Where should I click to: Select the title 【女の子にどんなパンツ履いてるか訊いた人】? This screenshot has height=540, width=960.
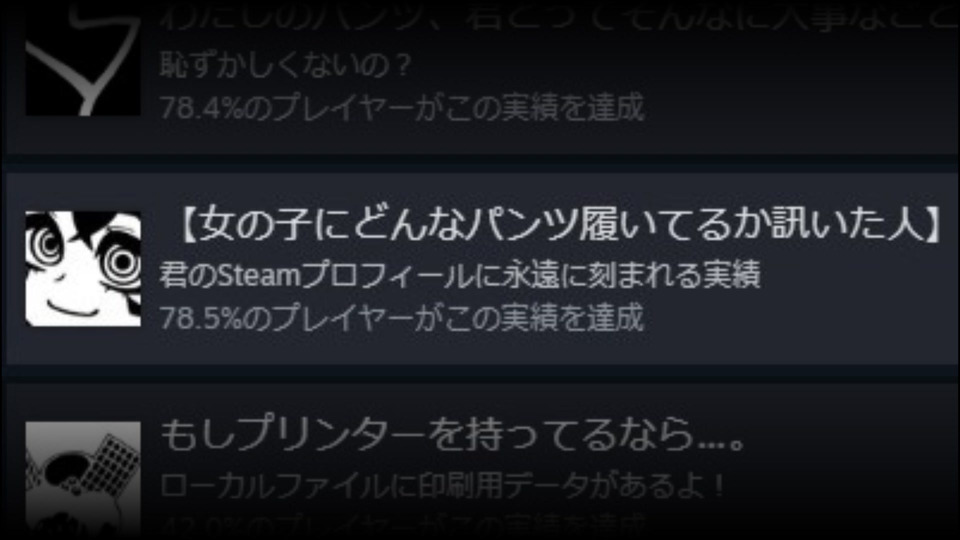[556, 223]
